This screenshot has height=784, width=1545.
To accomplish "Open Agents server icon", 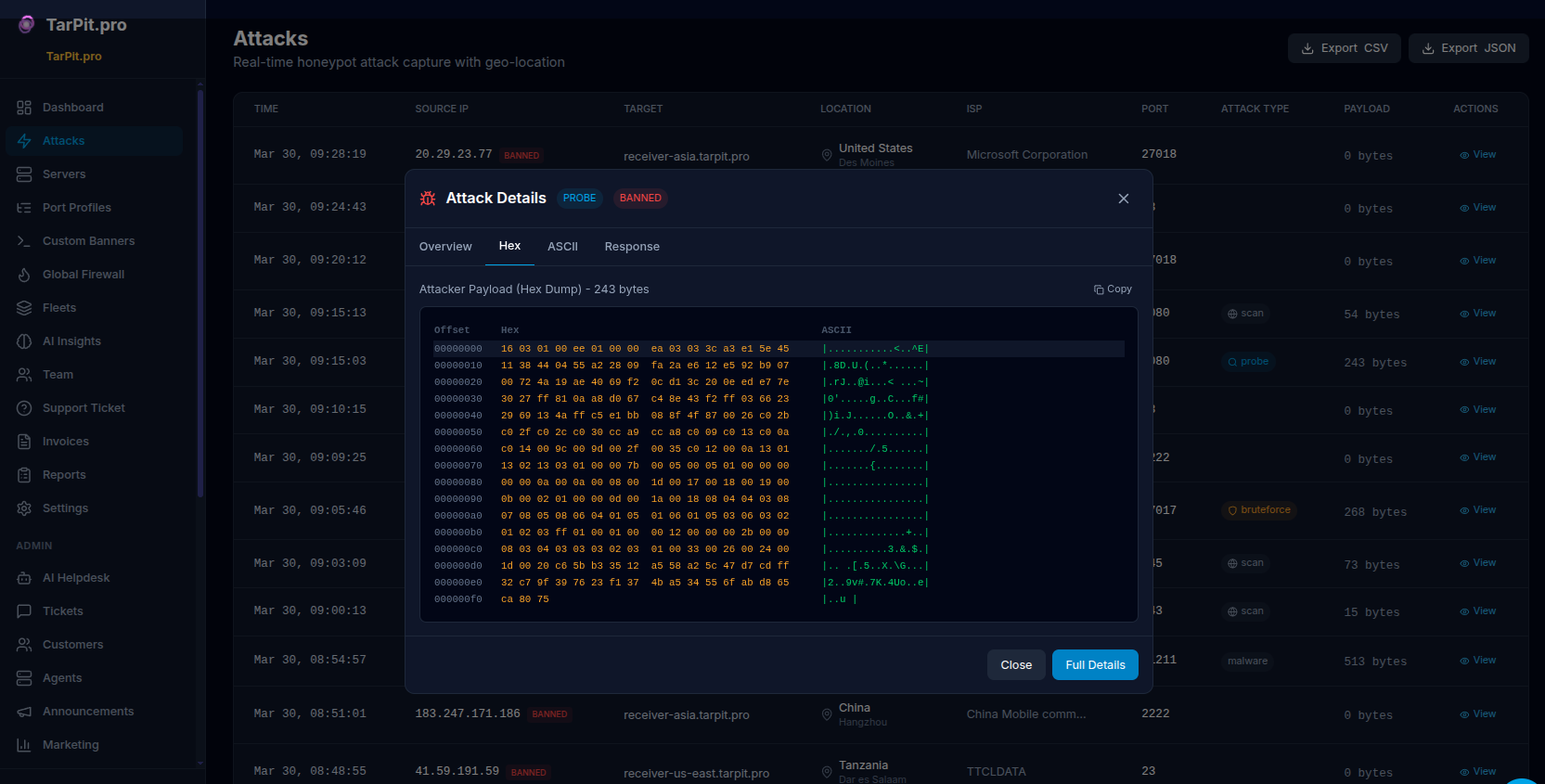I will tap(24, 678).
